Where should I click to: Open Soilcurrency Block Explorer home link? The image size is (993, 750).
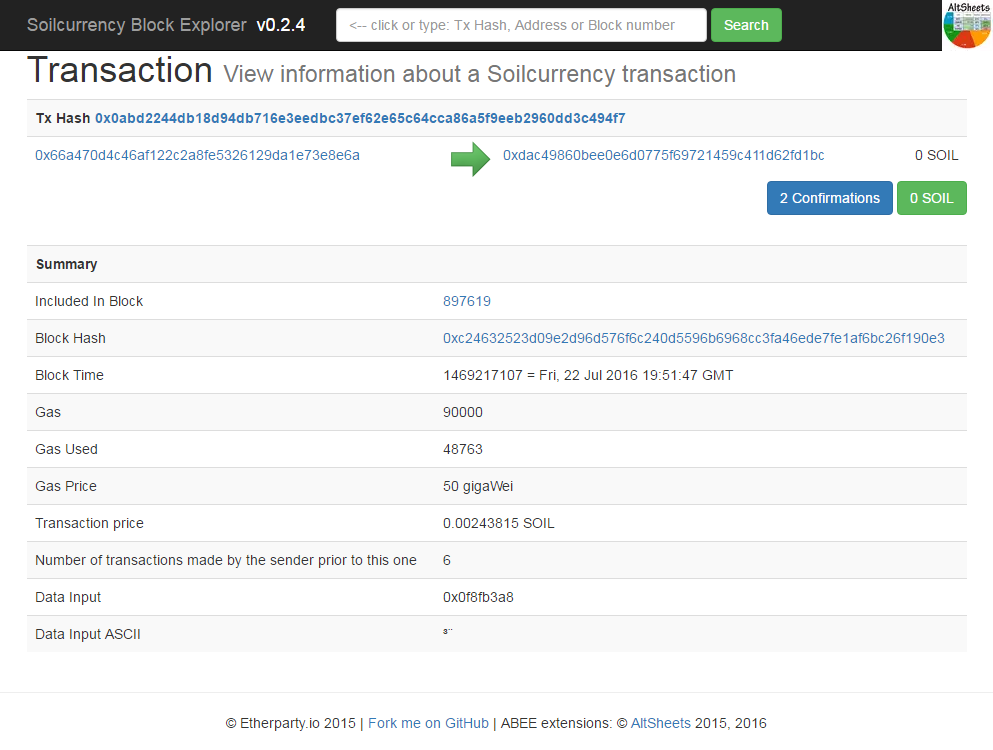point(136,25)
